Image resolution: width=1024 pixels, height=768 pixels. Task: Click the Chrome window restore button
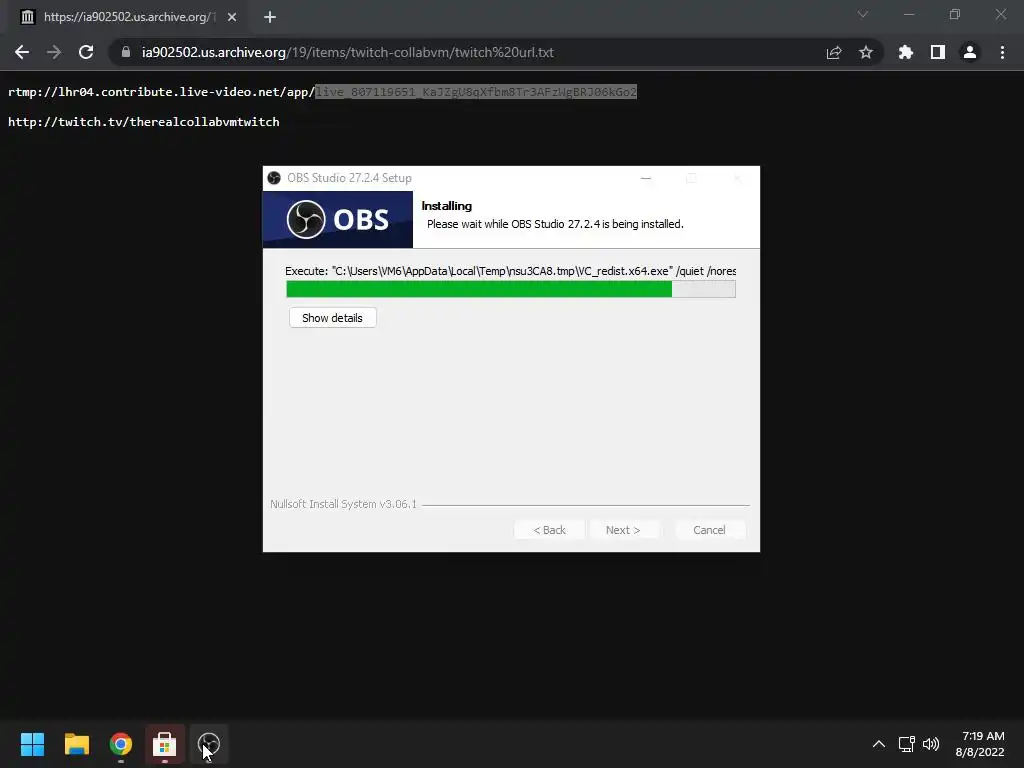pyautogui.click(x=955, y=14)
